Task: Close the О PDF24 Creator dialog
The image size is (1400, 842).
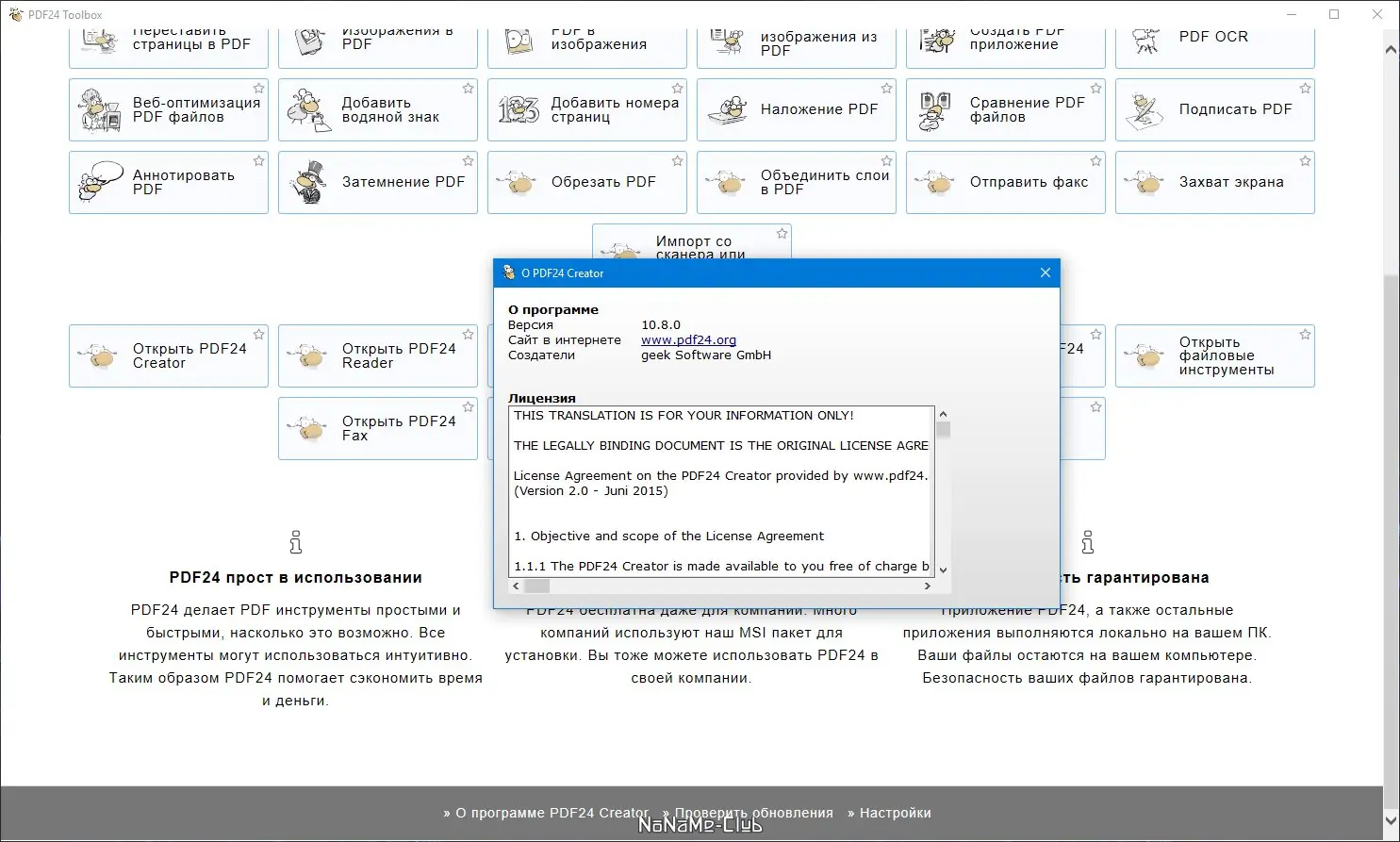Action: 1045,272
